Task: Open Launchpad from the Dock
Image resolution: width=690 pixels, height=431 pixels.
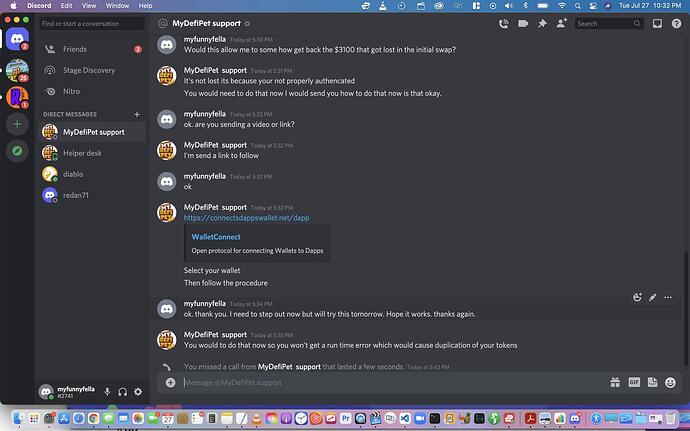Action: pos(34,418)
